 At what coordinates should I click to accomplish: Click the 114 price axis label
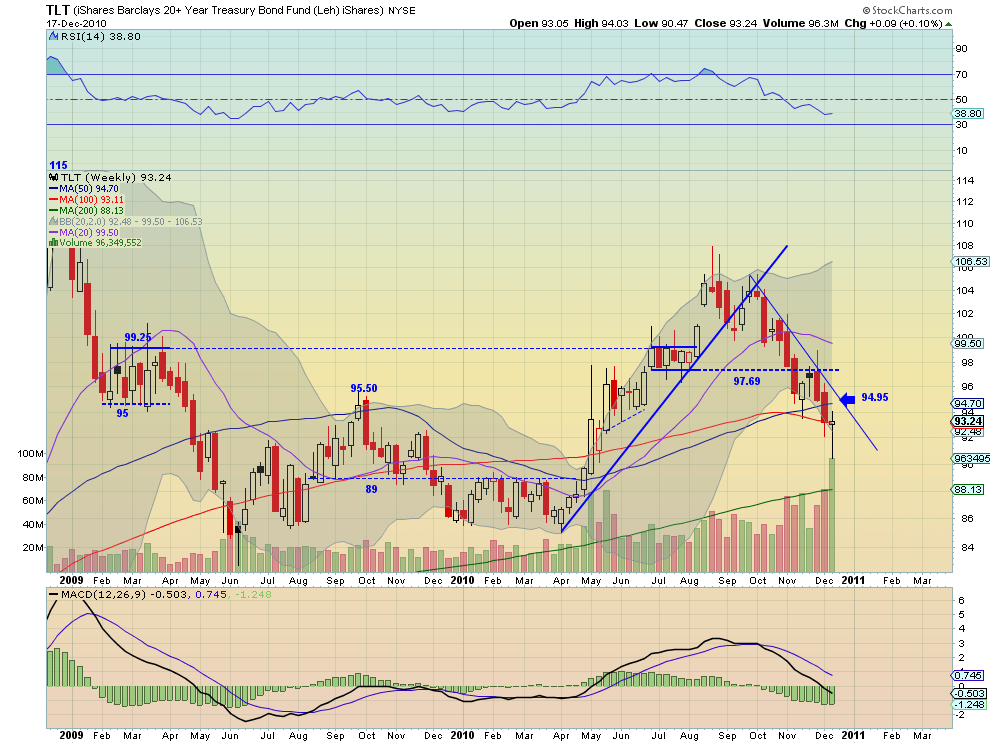[x=964, y=181]
